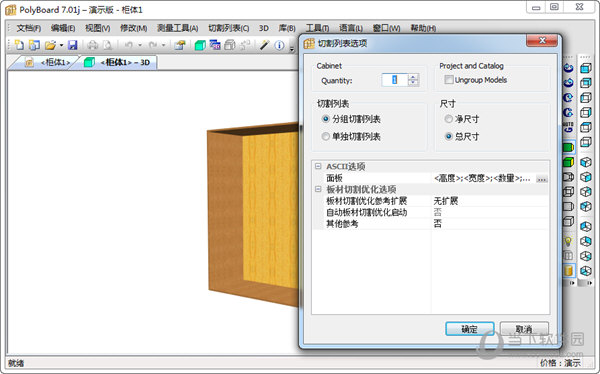Click the greyed doors icon below the light bulb
Viewport: 600px width, 374px height.
click(568, 256)
